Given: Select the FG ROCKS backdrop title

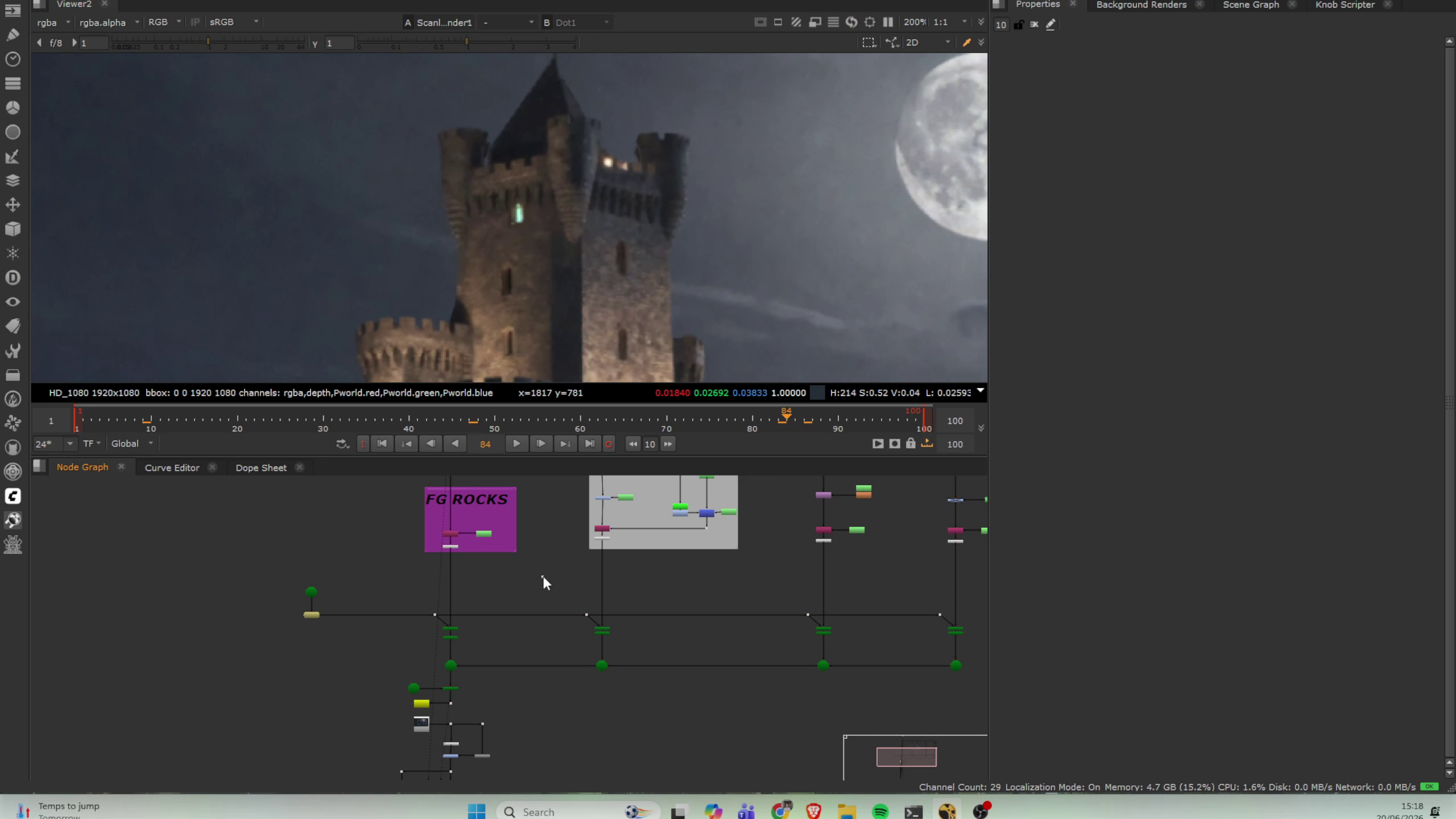Looking at the screenshot, I should (x=466, y=499).
